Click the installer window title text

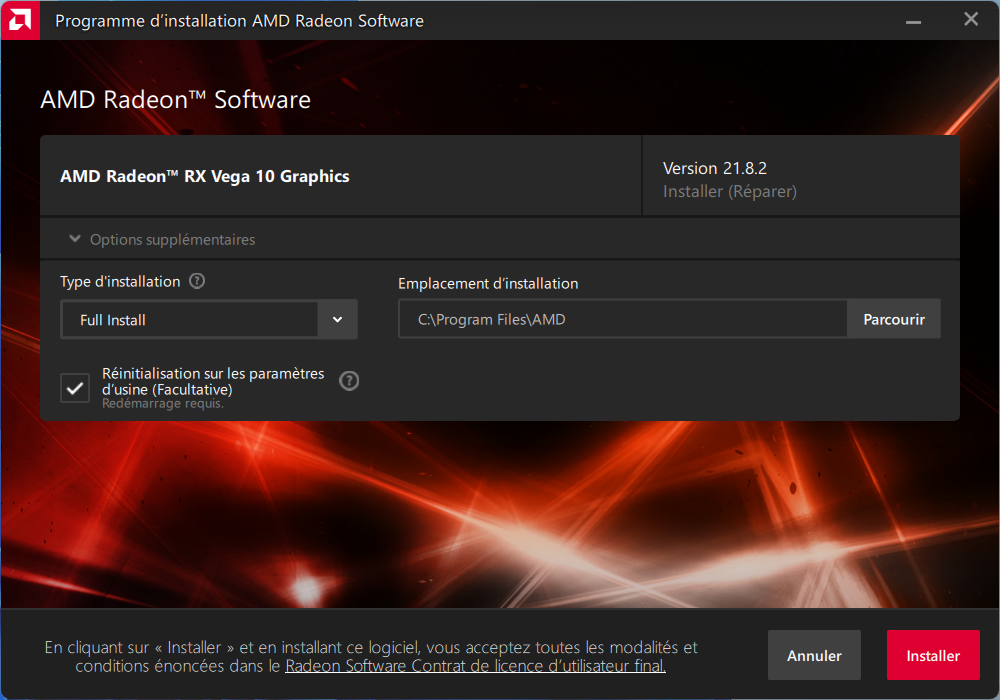pyautogui.click(x=239, y=21)
